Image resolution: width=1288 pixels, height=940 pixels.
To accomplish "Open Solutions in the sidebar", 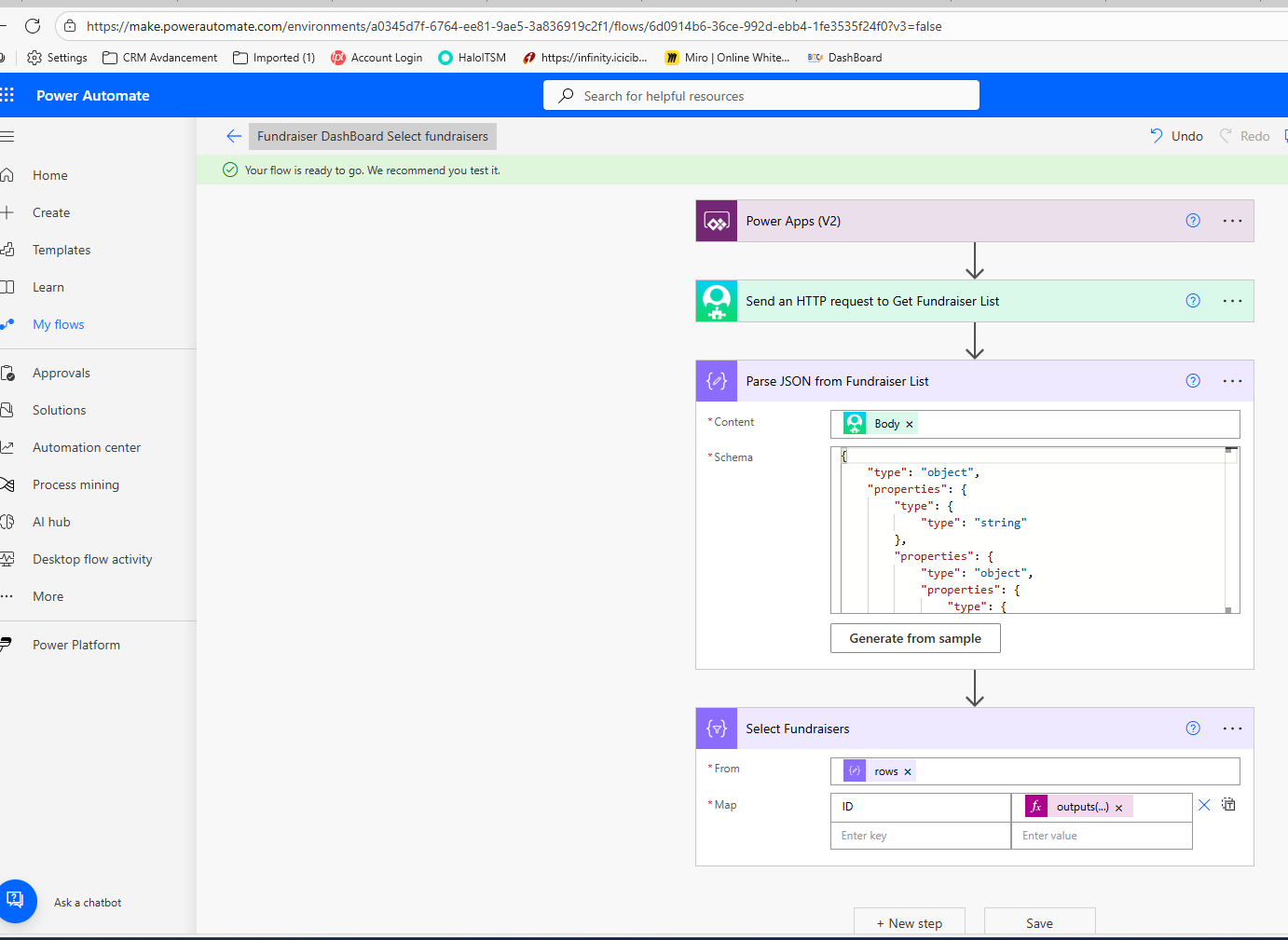I will [60, 410].
